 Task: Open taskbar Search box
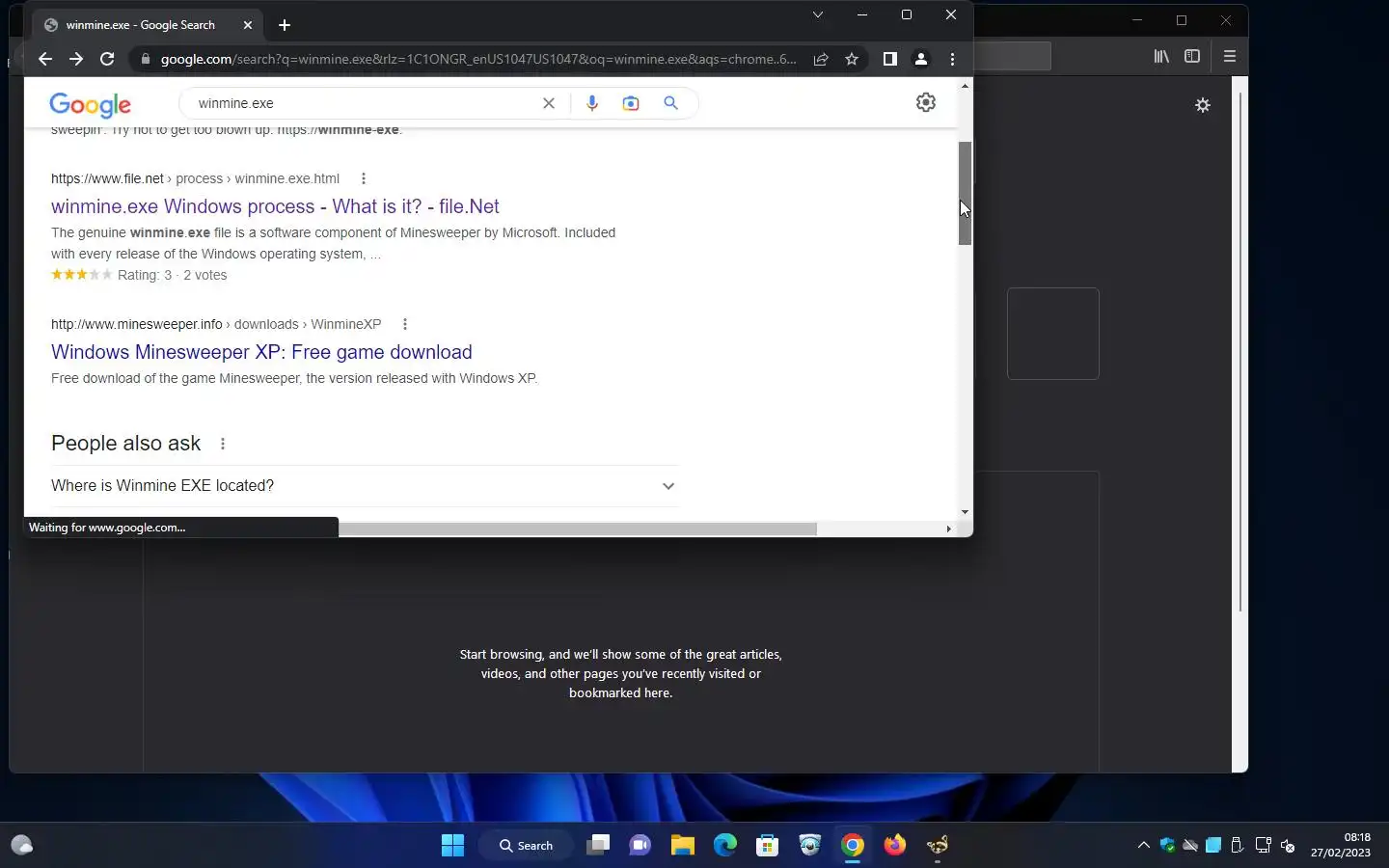pos(527,846)
